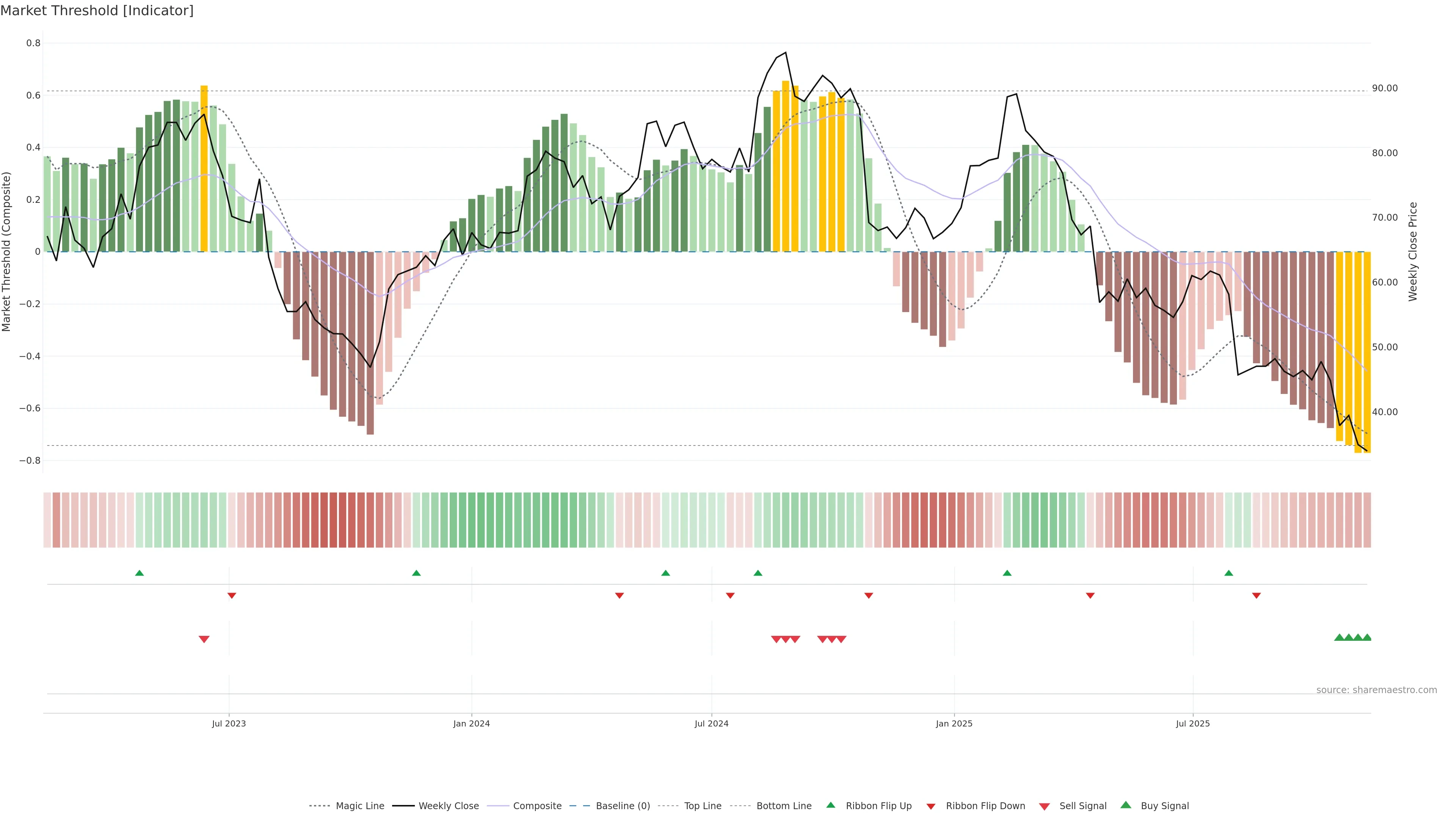Hide the Top Line via legend
This screenshot has height=819, width=1456.
pos(703,806)
